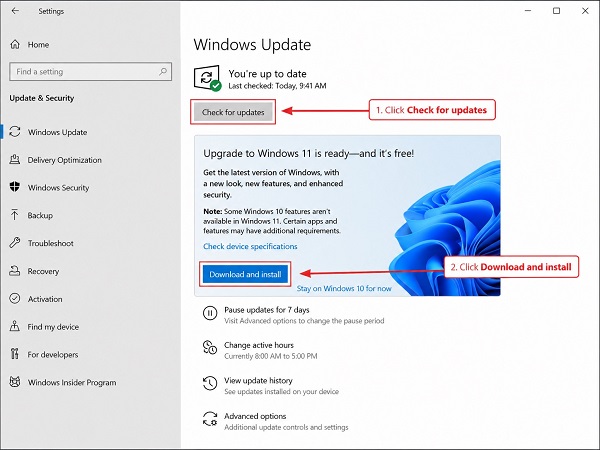Click the change active hours clock icon

coord(210,347)
